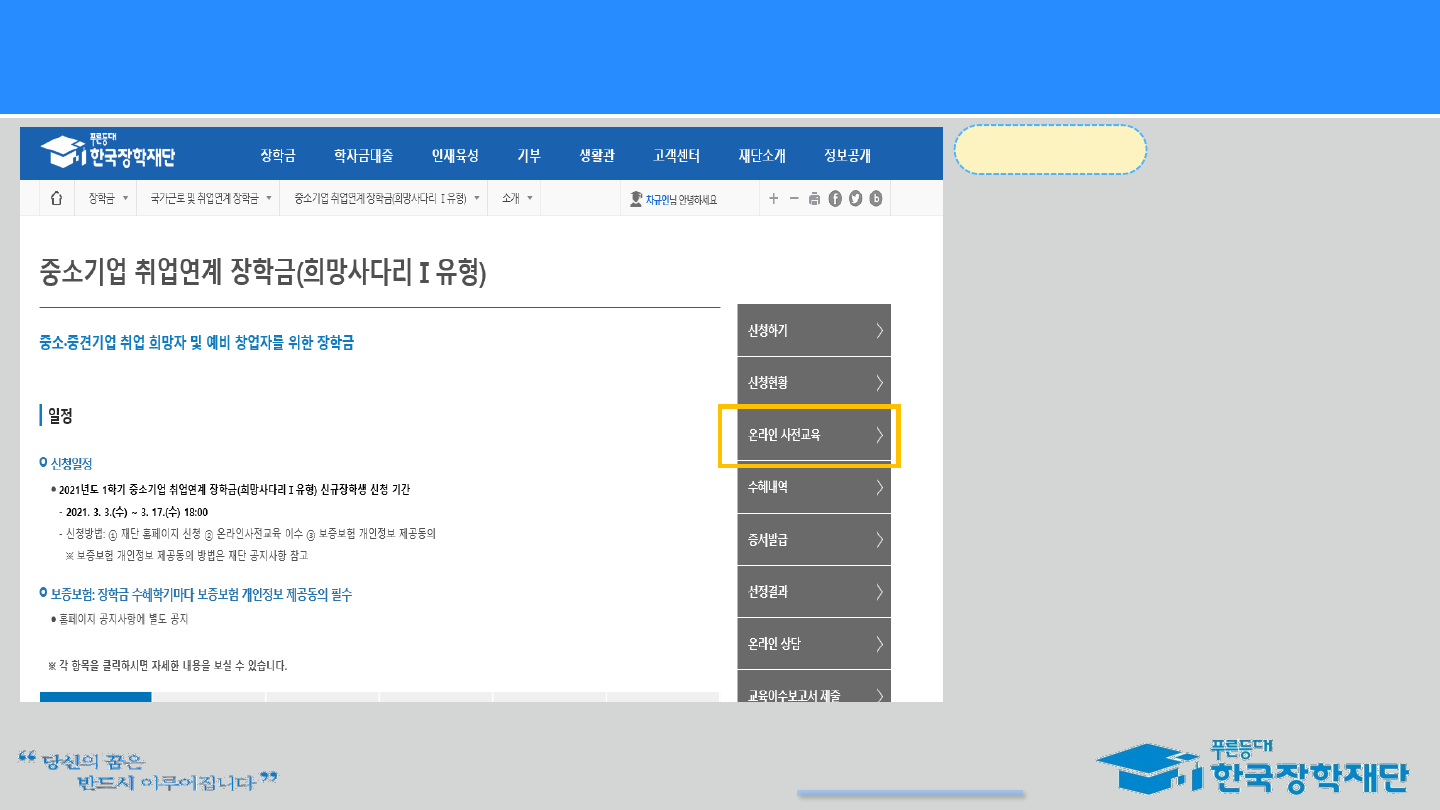Screen dimensions: 1440x810
Task: Click the print page icon
Action: tap(814, 199)
